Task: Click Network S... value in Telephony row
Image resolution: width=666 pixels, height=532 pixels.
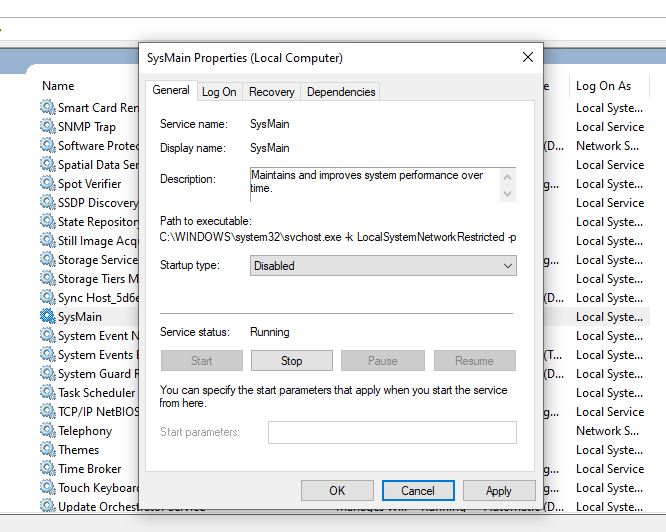Action: click(607, 431)
